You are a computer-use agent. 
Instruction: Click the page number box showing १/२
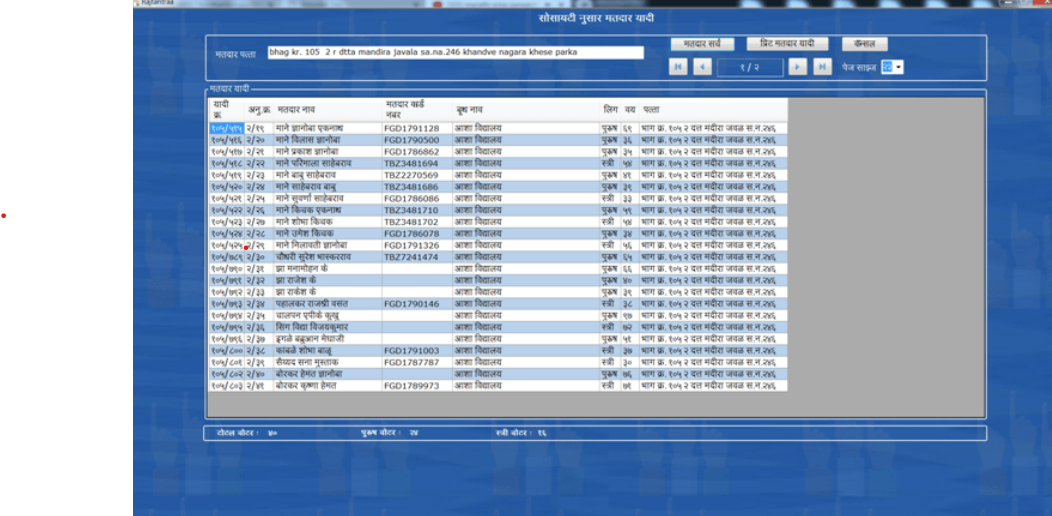tap(749, 67)
